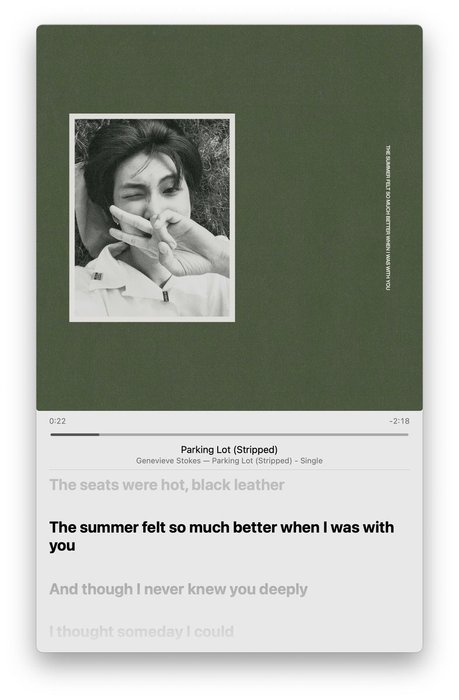
Task: Toggle the remaining time -2:18 display
Action: [x=399, y=421]
